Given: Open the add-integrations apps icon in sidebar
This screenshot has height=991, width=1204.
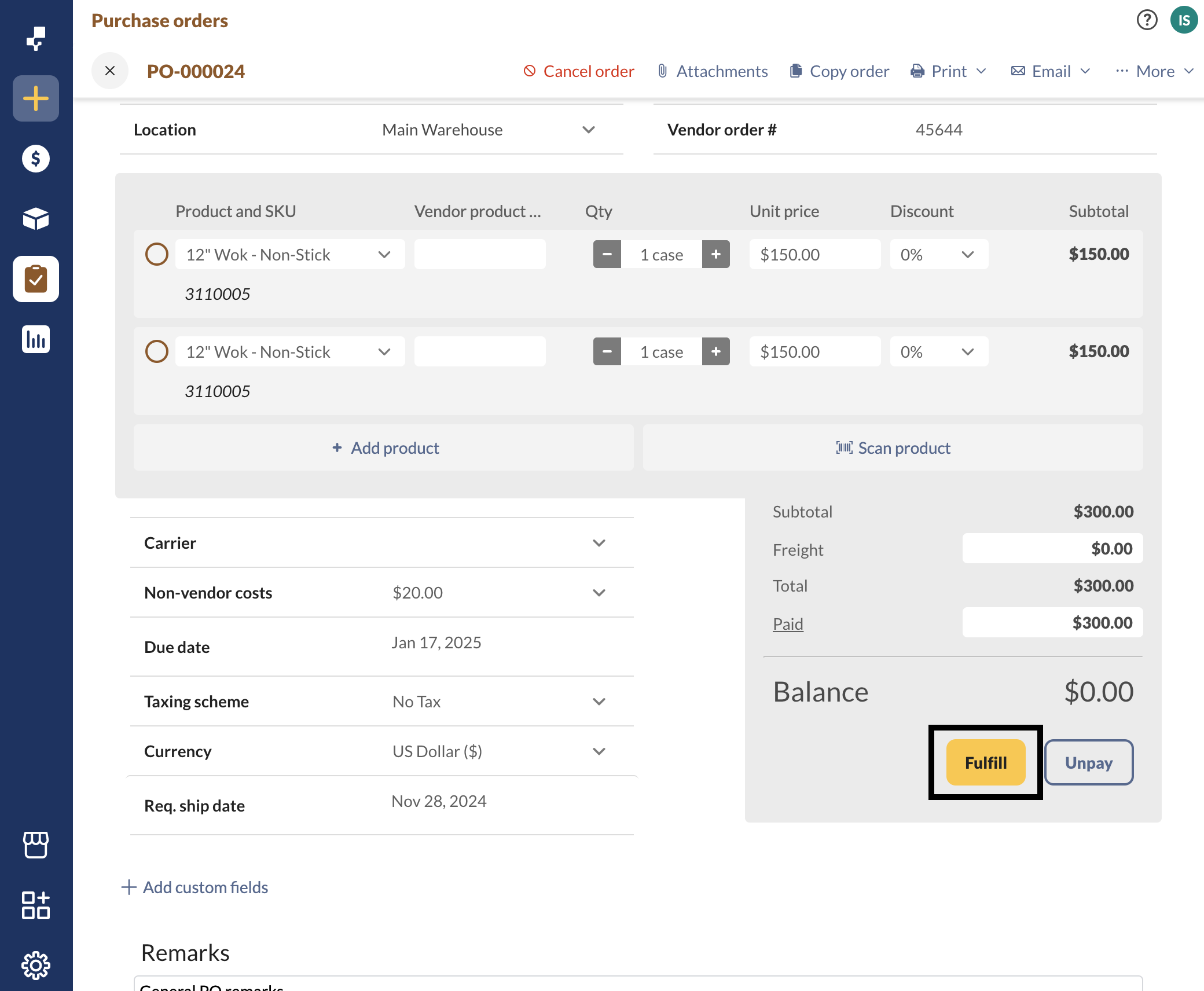Looking at the screenshot, I should coord(36,905).
